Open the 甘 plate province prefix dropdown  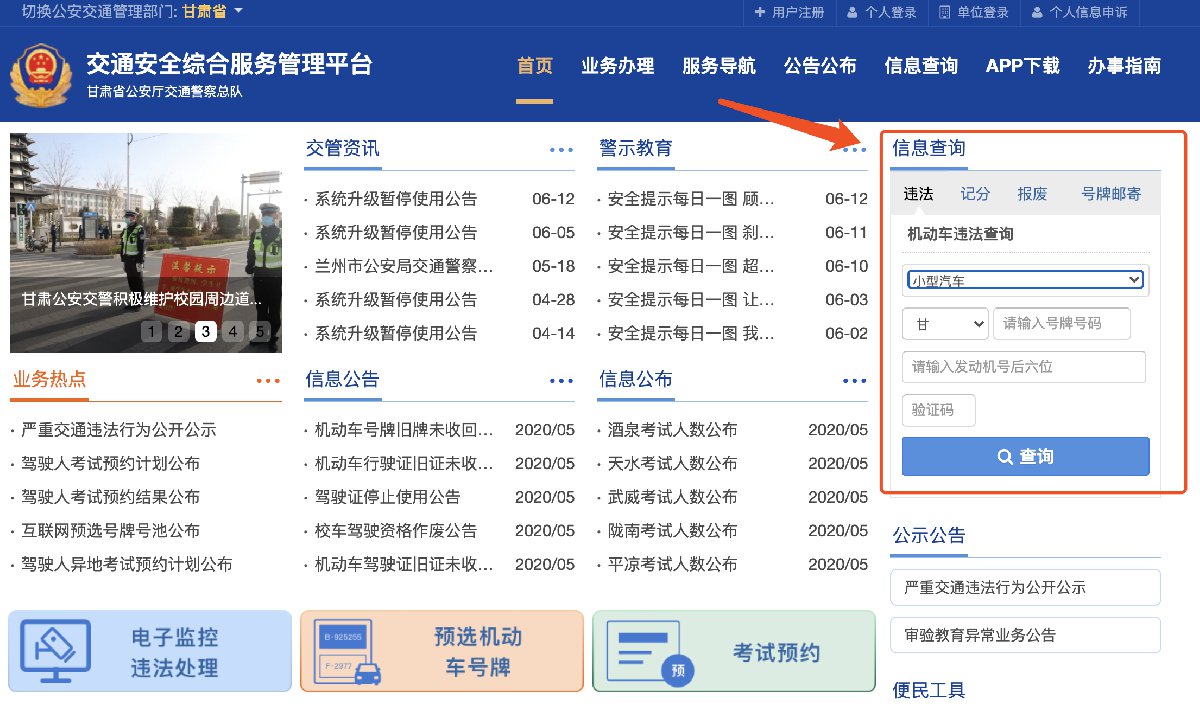[x=945, y=324]
